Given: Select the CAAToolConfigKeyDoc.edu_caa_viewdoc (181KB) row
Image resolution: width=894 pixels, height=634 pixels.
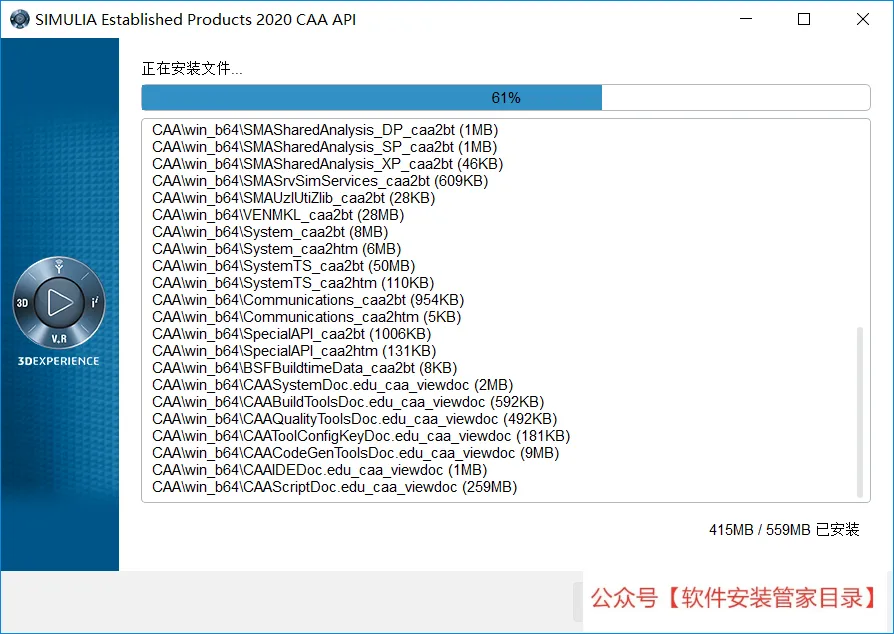Looking at the screenshot, I should 361,436.
